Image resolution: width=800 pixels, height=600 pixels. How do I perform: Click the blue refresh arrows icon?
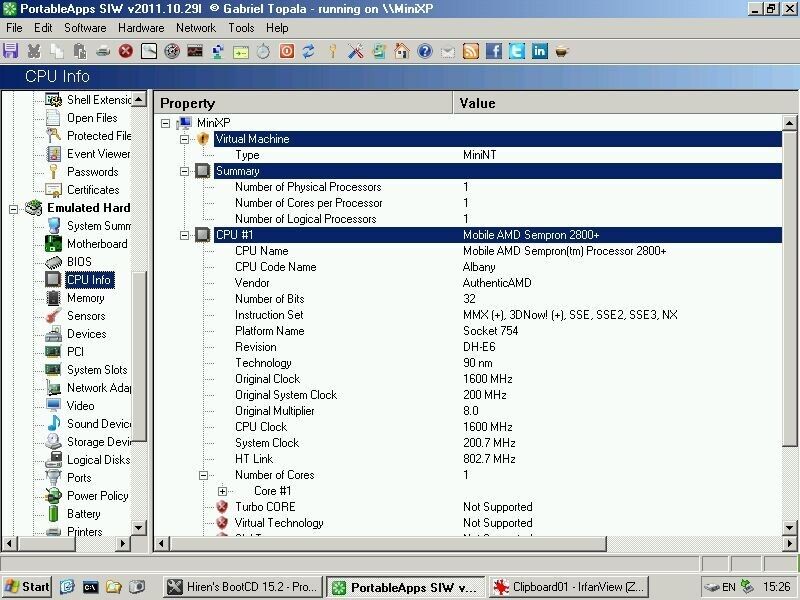coord(309,51)
